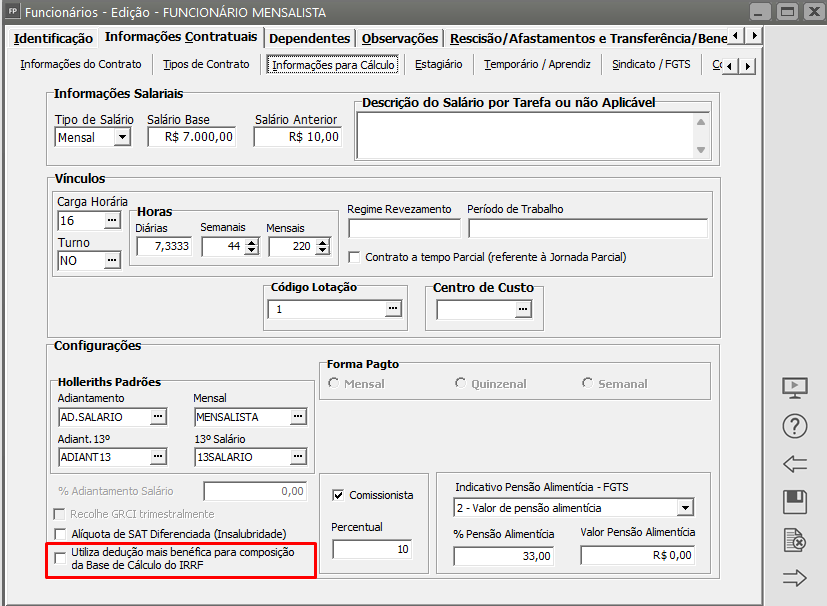The image size is (827, 606).
Task: Open lookup button beside Centro de Custo field
Action: click(x=522, y=310)
